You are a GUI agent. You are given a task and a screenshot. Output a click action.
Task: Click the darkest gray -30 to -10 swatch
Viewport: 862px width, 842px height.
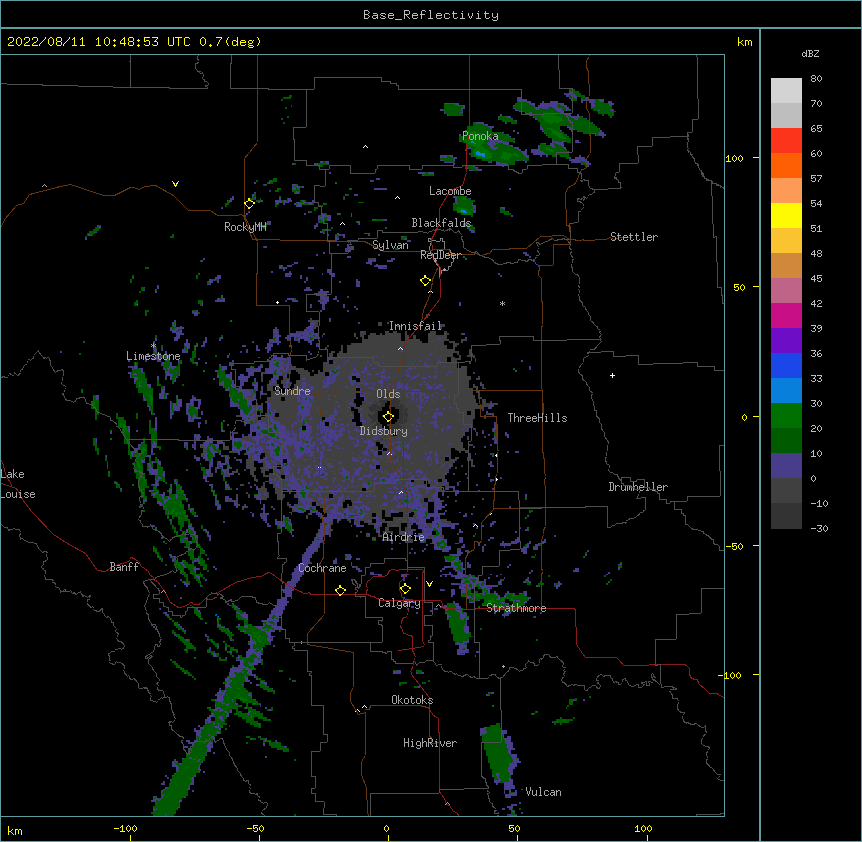point(786,516)
